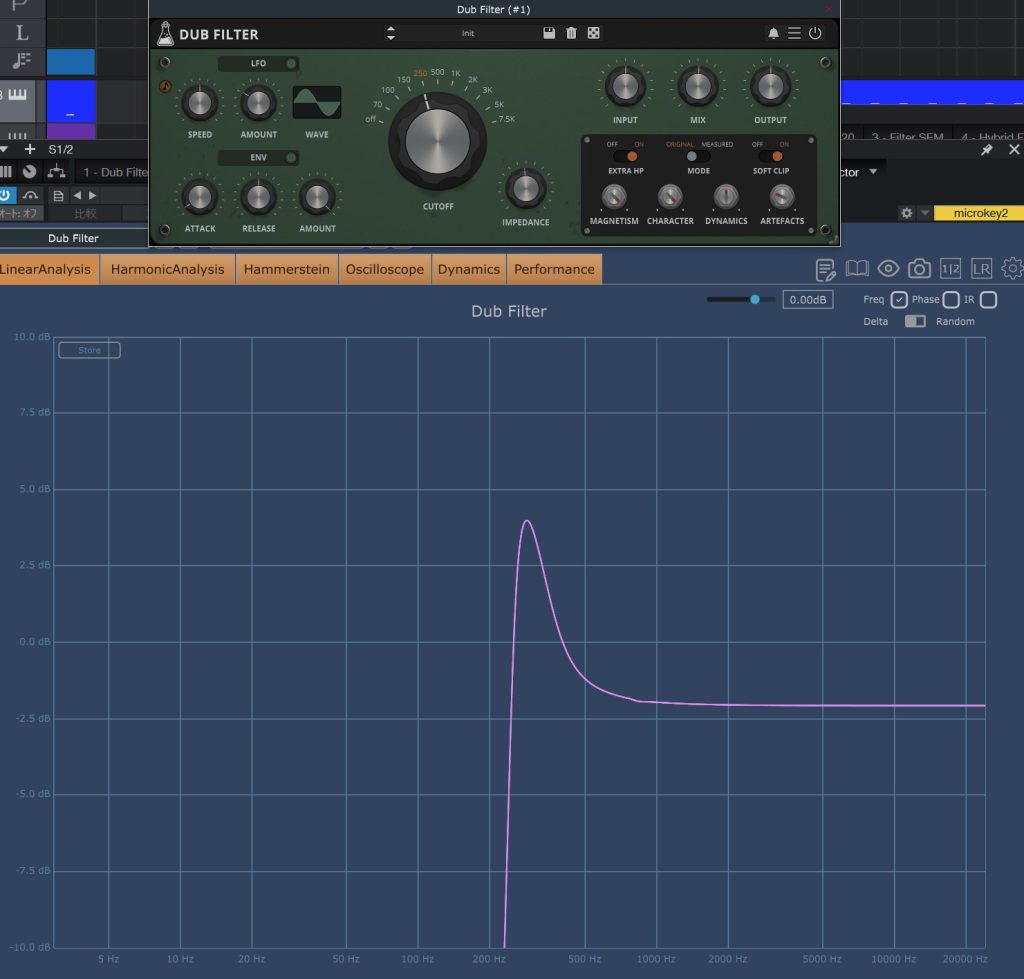1024x979 pixels.
Task: Click the notification bell in Dub Filter
Action: point(773,33)
